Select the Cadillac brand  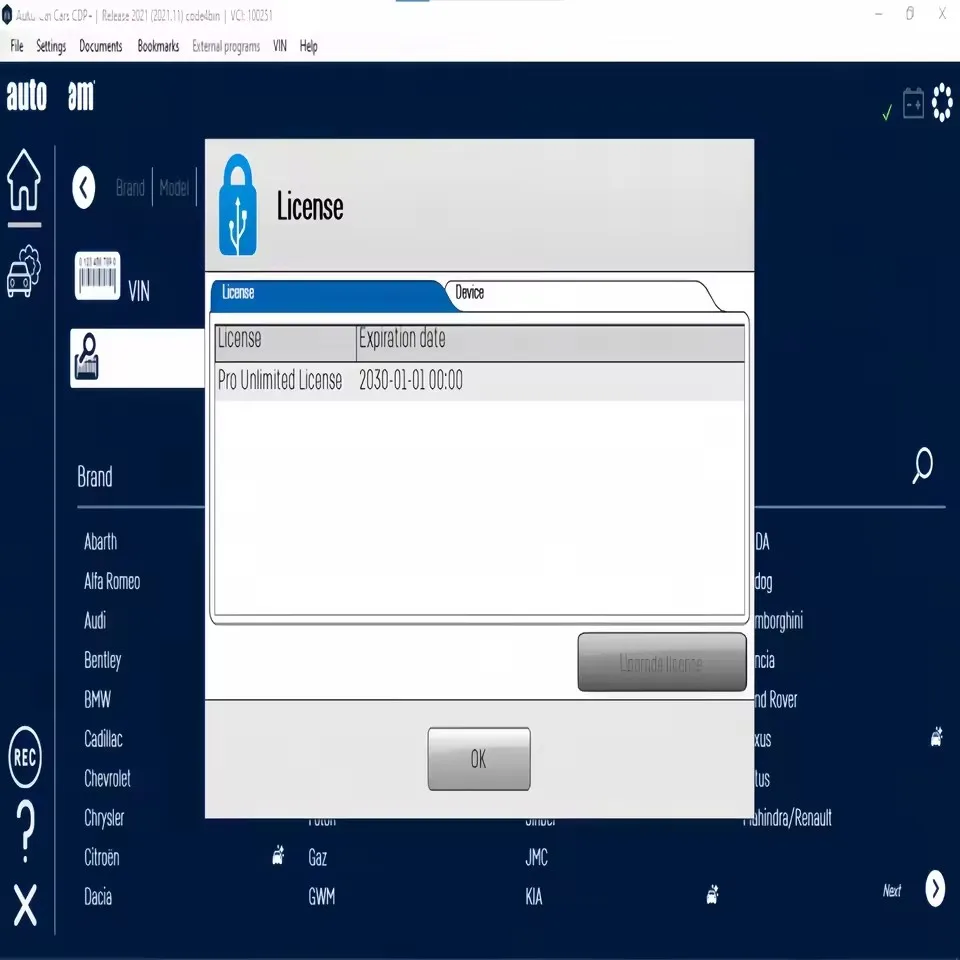pos(103,740)
